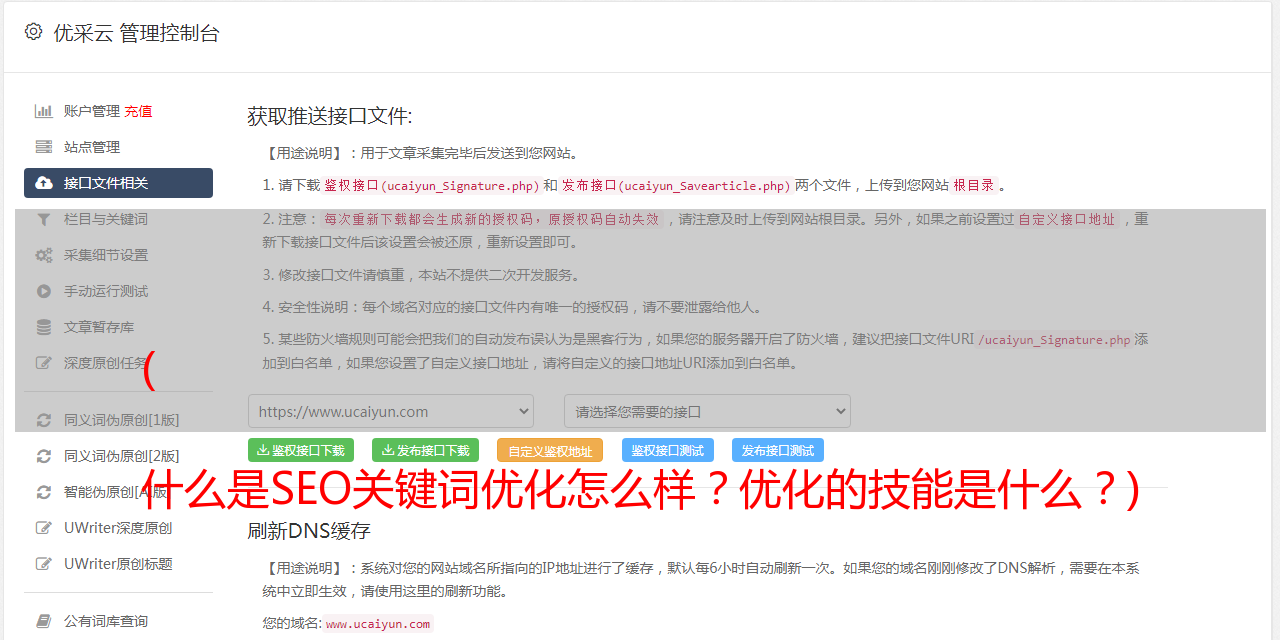Click the 优采云 管理控制台 title
Image resolution: width=1280 pixels, height=640 pixels.
[x=136, y=33]
